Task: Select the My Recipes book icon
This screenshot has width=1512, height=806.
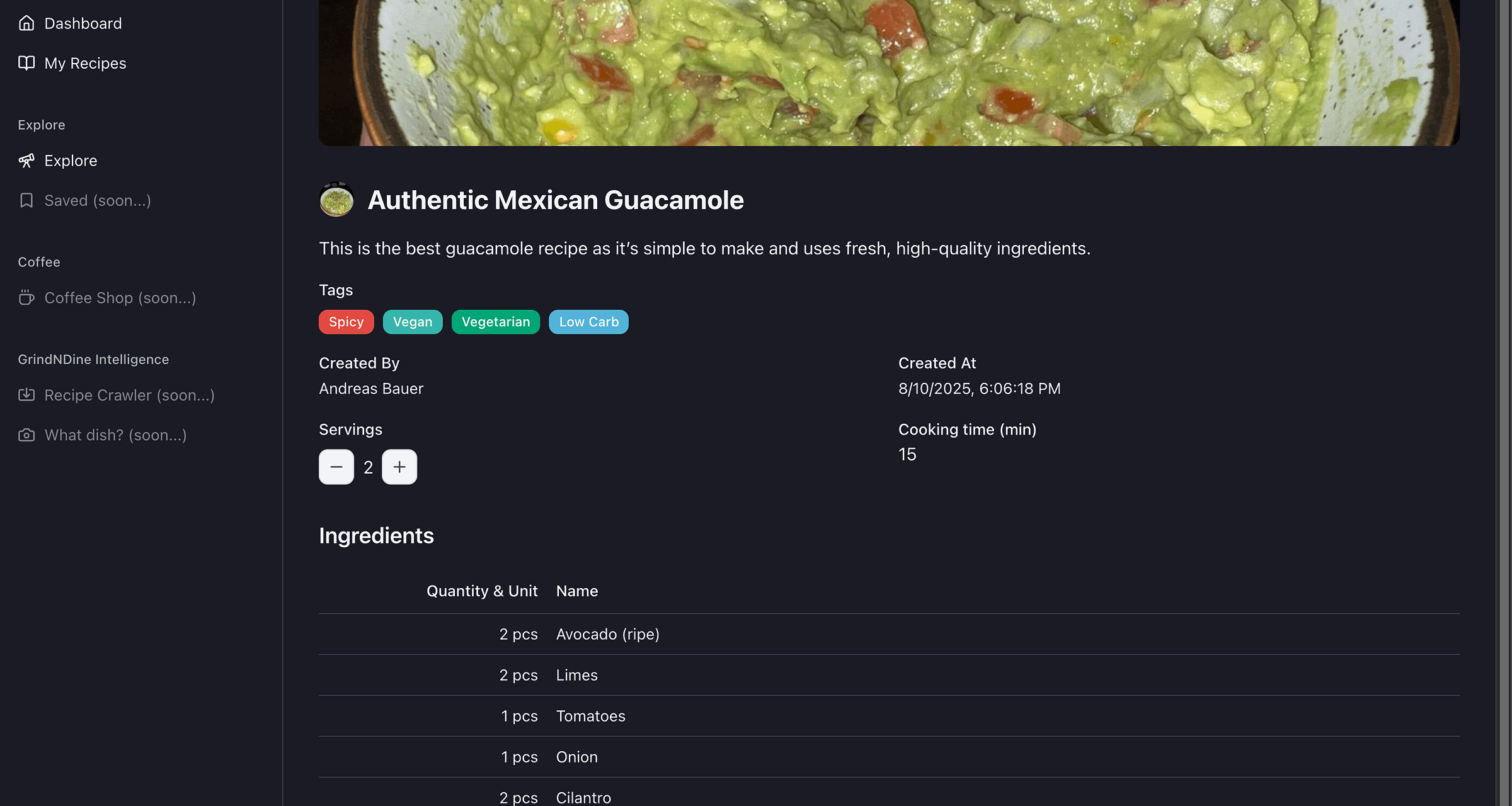Action: point(26,63)
